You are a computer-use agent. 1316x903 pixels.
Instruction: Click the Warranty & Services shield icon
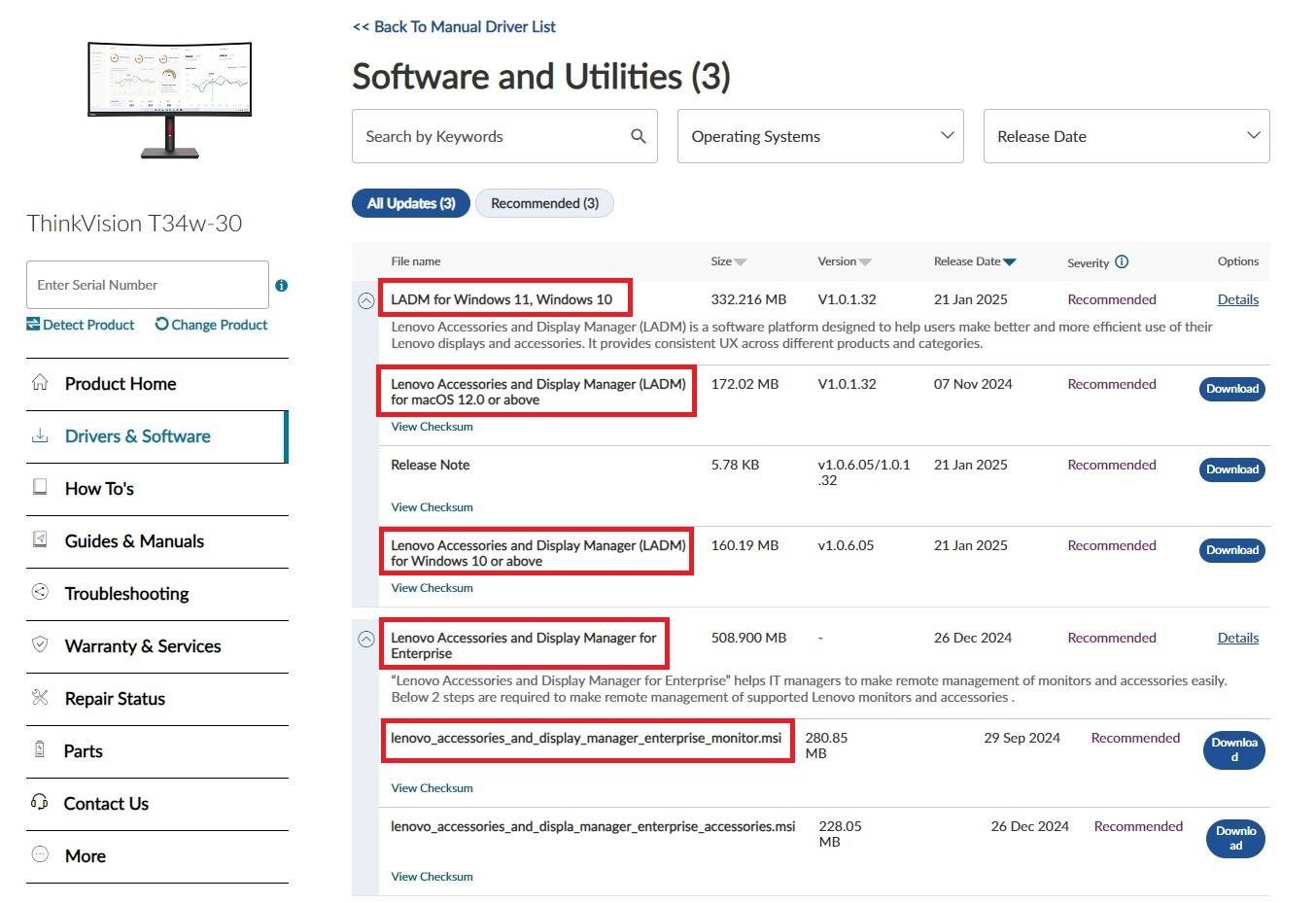(x=40, y=644)
